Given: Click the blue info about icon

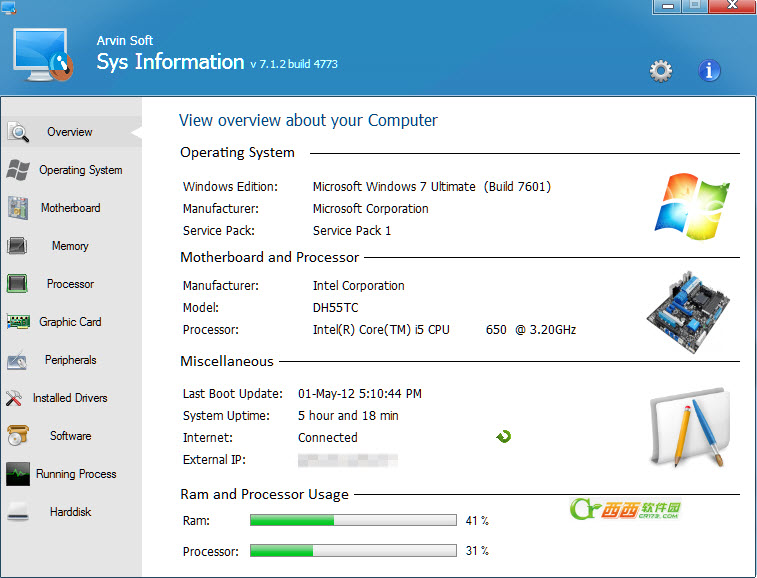Looking at the screenshot, I should (x=709, y=70).
